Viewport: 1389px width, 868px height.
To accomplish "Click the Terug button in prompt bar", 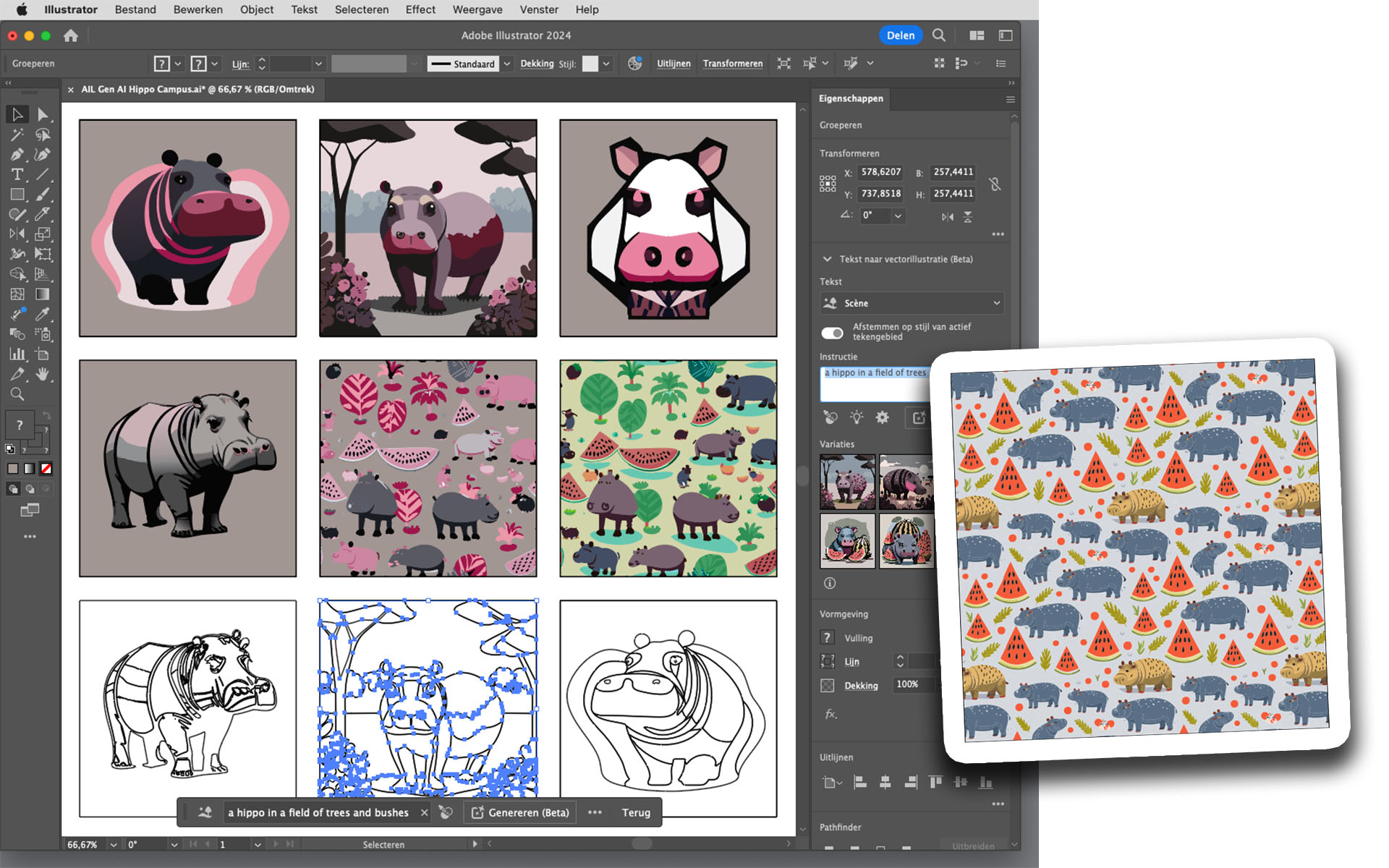I will 636,812.
